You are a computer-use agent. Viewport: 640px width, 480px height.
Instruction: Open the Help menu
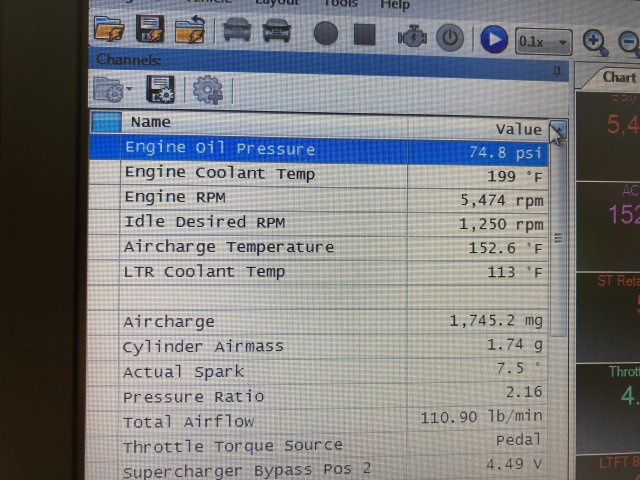(394, 5)
